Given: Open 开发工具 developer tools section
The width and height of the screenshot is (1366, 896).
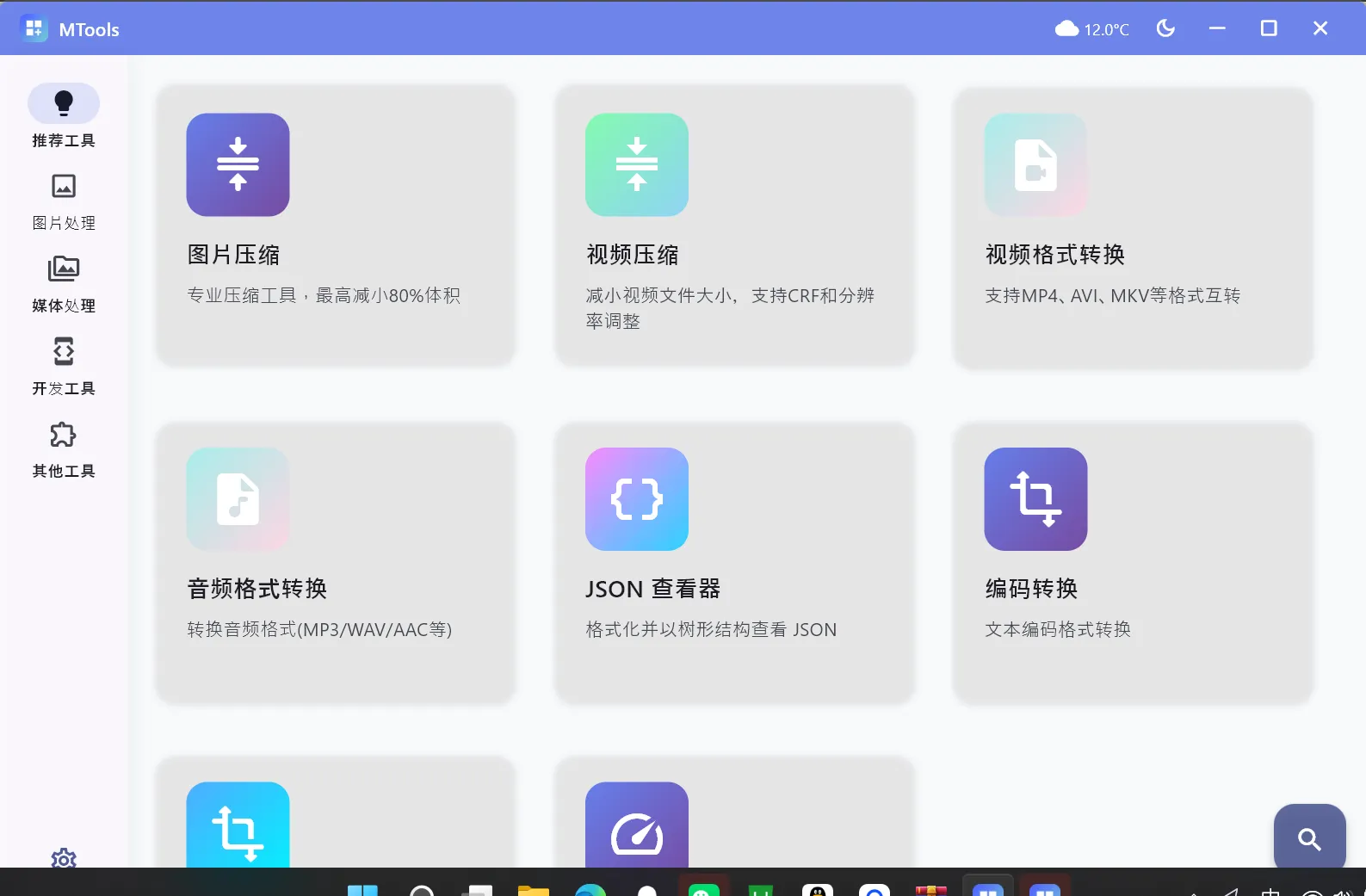Looking at the screenshot, I should 64,366.
